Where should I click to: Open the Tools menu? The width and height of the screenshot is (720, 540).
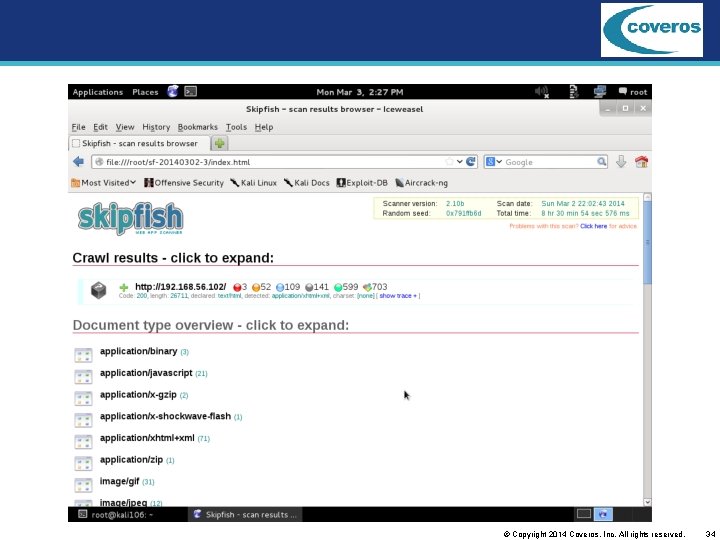(x=236, y=127)
